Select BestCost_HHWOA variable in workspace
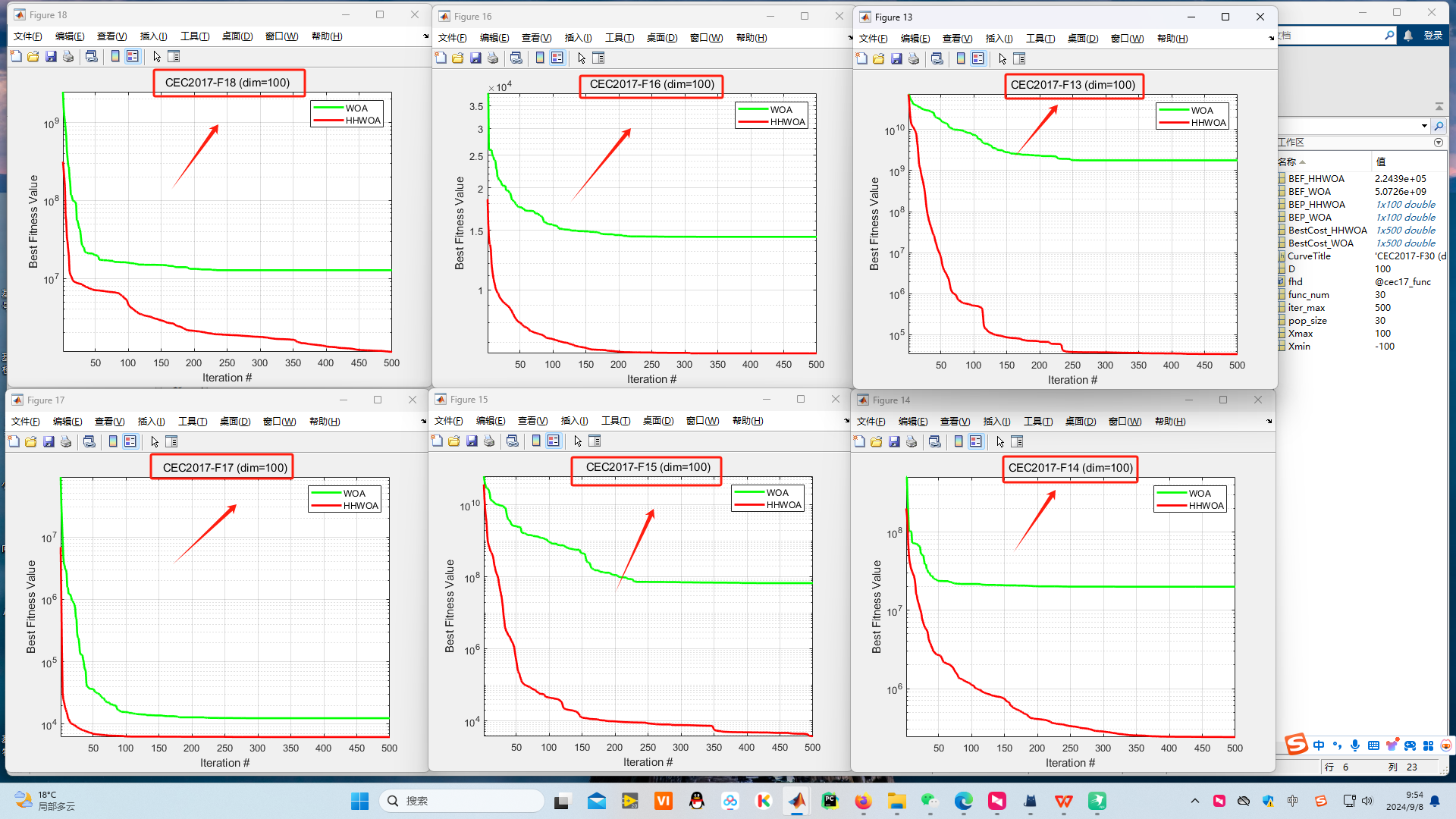 point(1327,231)
